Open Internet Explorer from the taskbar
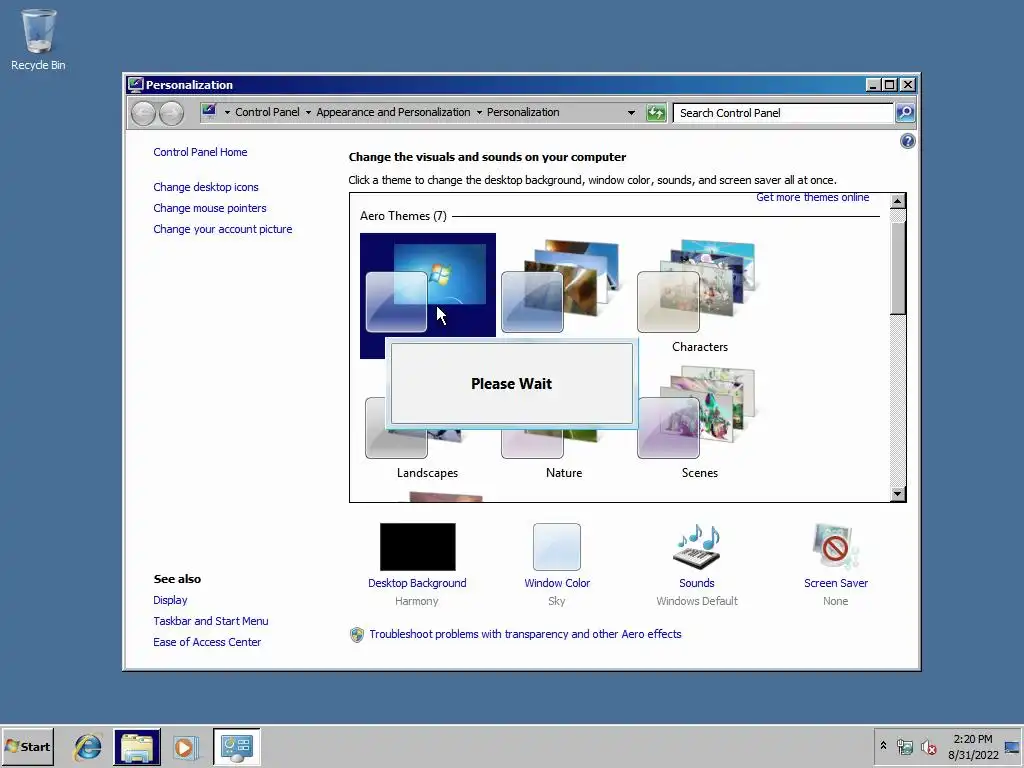The image size is (1024, 768). pos(88,746)
